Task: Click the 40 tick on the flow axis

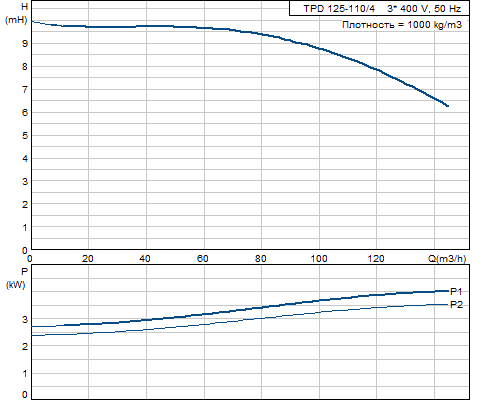Action: pos(145,259)
